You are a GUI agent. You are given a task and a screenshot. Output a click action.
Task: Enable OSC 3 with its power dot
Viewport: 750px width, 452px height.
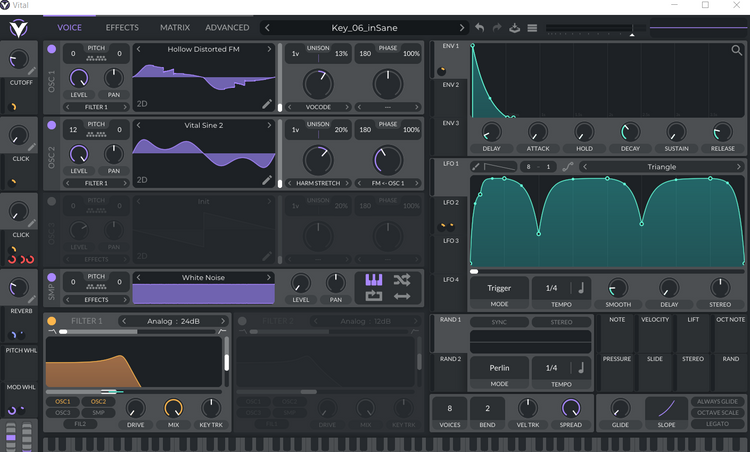52,201
